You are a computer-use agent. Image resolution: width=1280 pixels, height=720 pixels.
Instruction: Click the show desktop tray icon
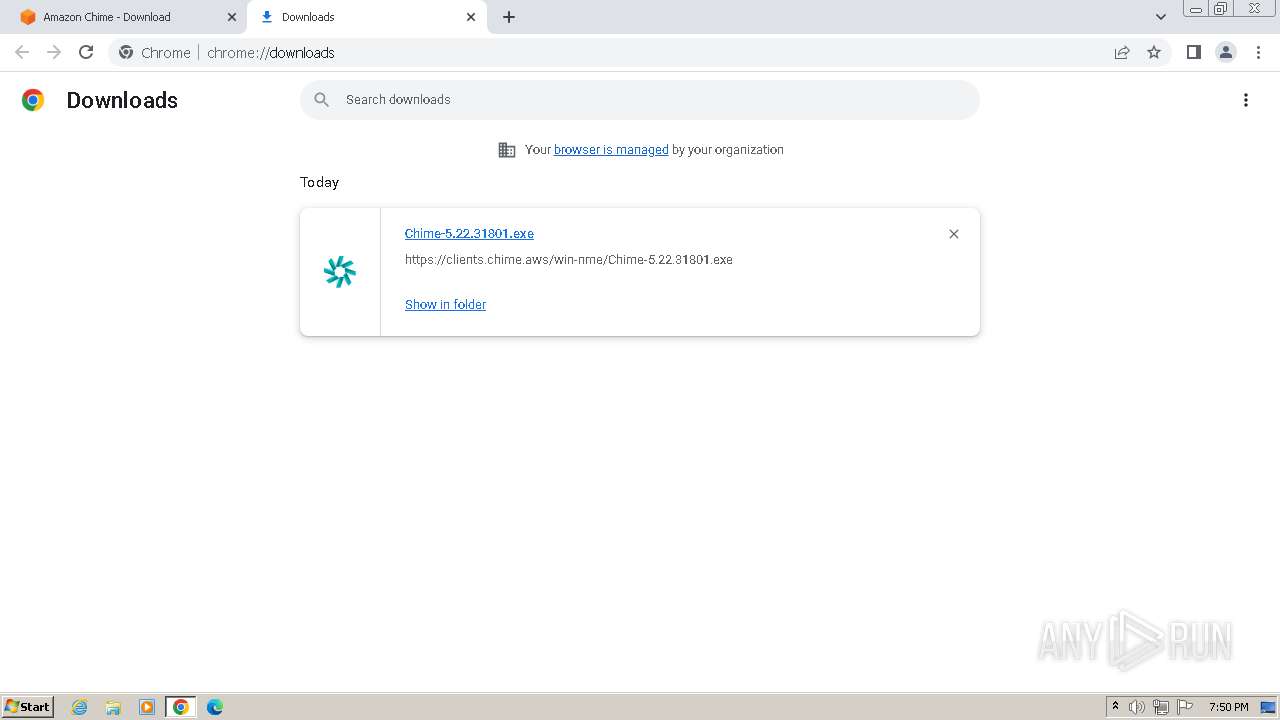(1268, 707)
